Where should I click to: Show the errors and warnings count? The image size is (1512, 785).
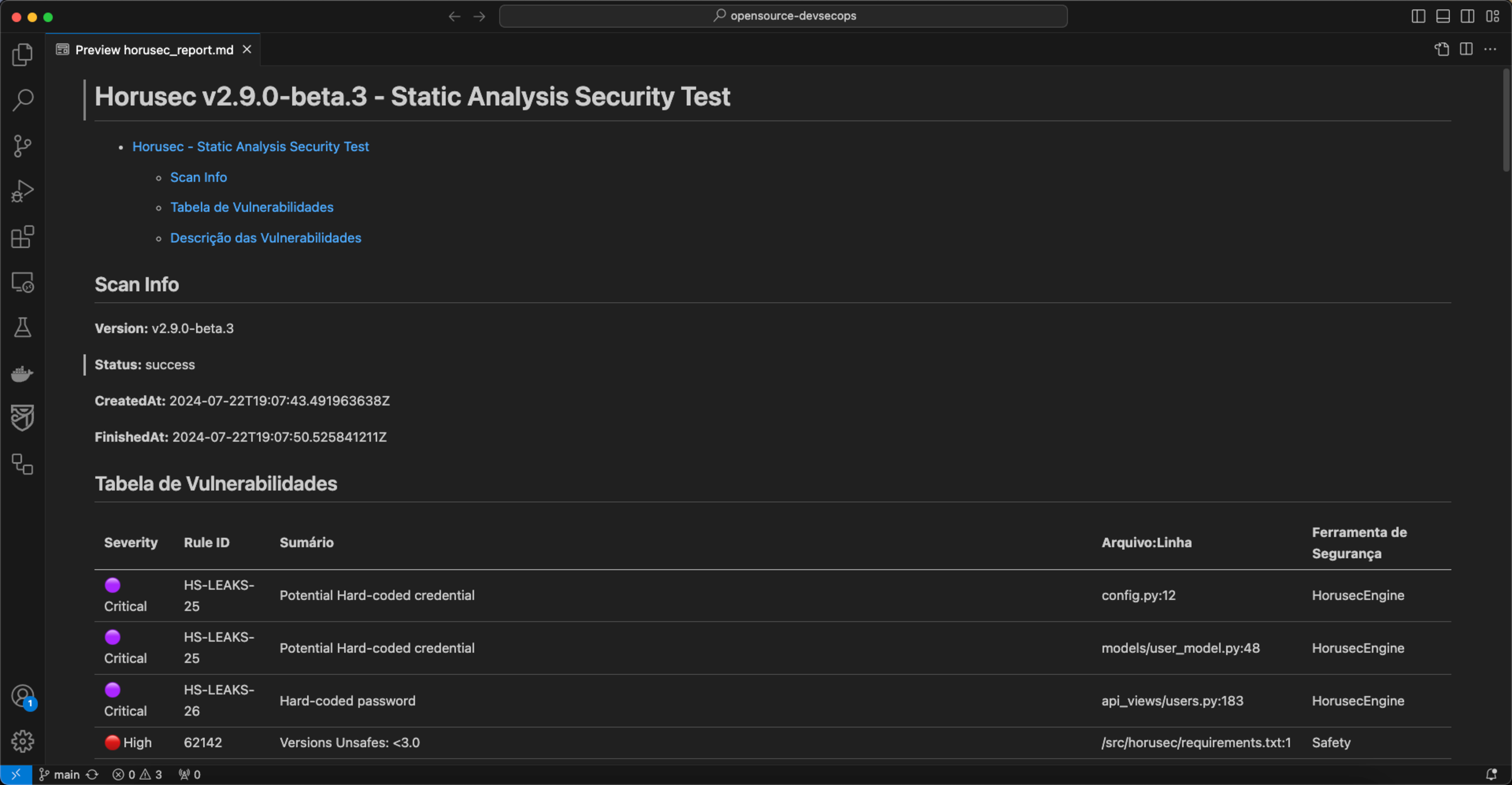pos(137,774)
